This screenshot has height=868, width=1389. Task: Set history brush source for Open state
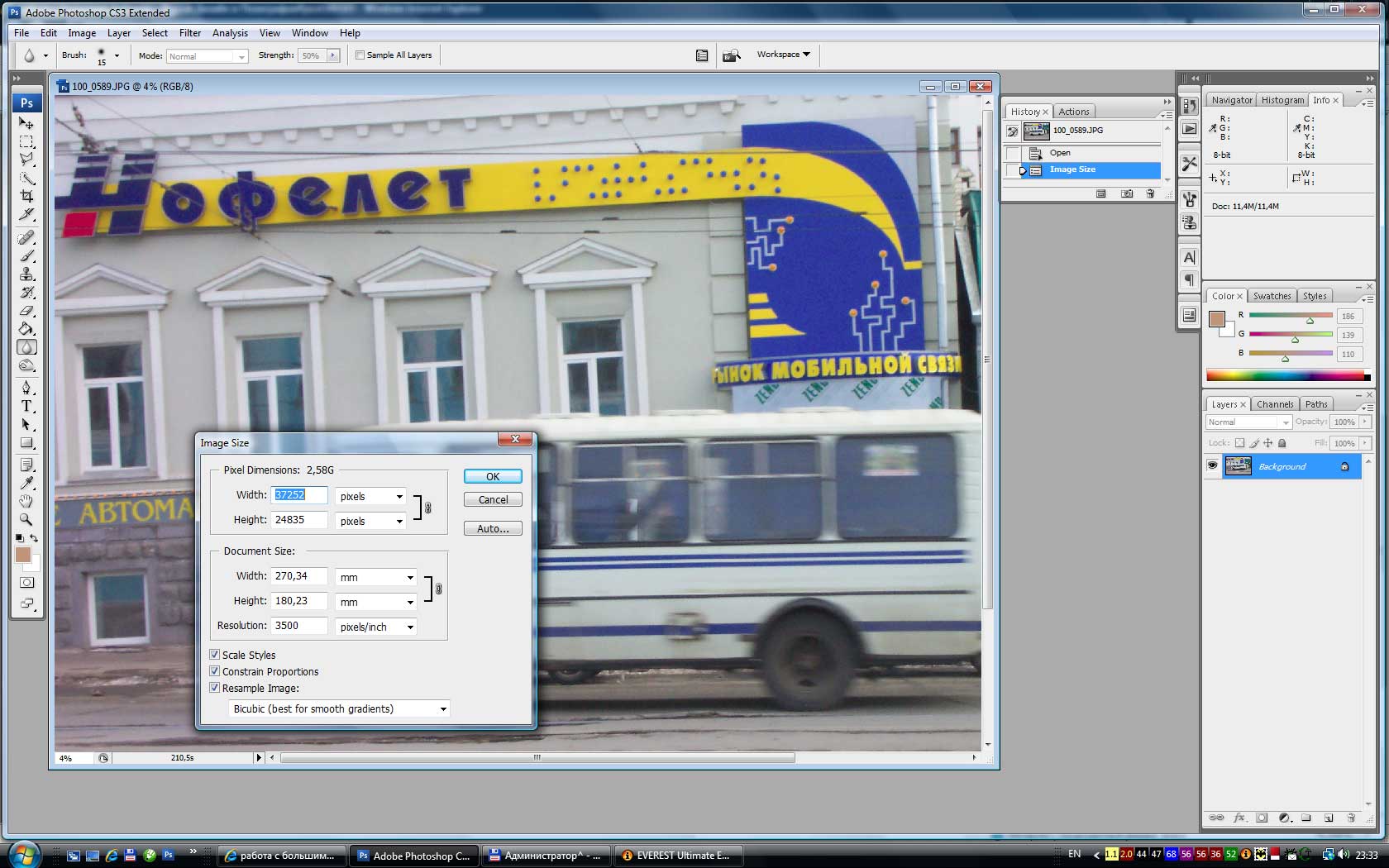1013,153
